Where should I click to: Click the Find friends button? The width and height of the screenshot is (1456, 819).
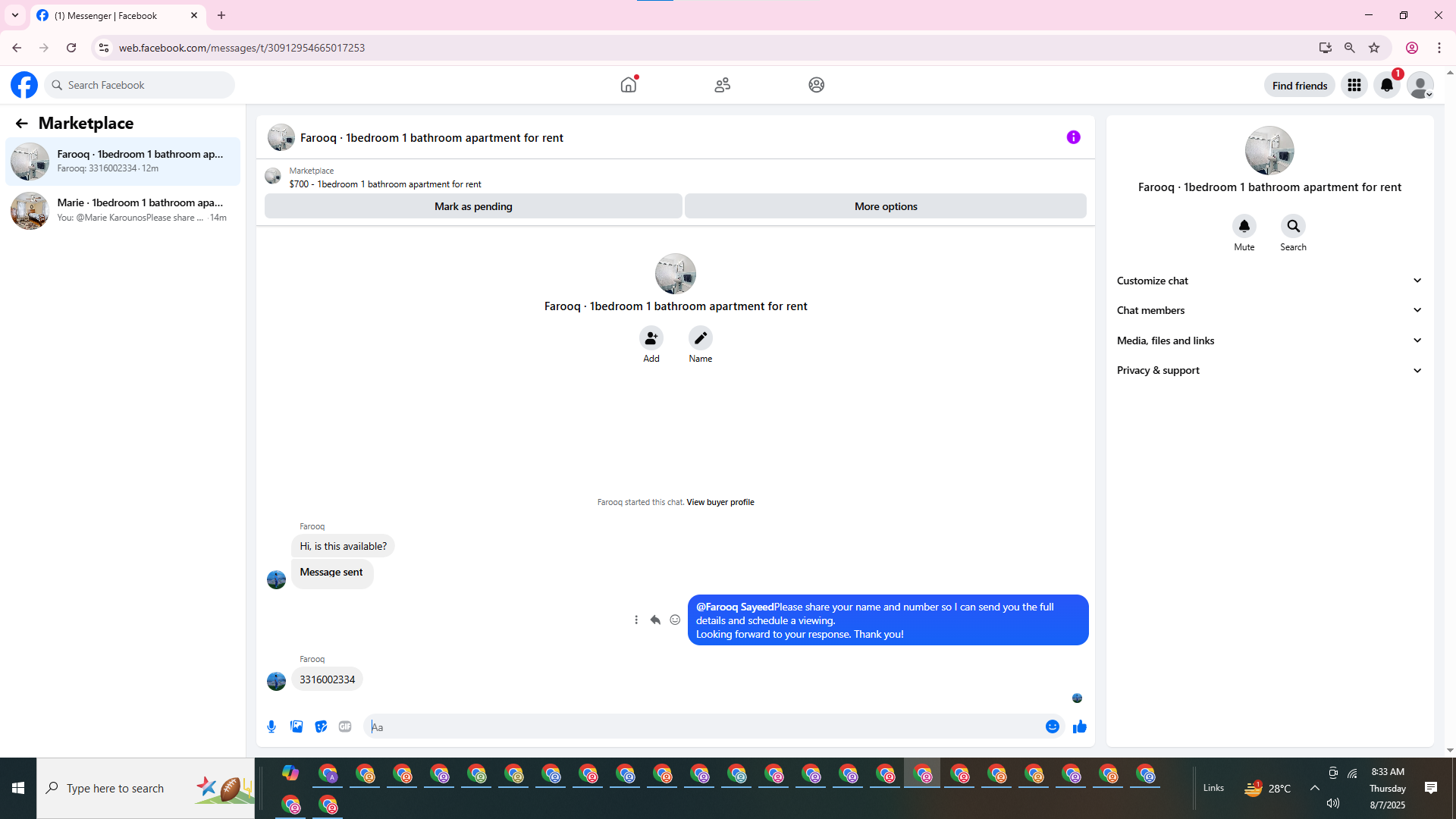click(1300, 86)
